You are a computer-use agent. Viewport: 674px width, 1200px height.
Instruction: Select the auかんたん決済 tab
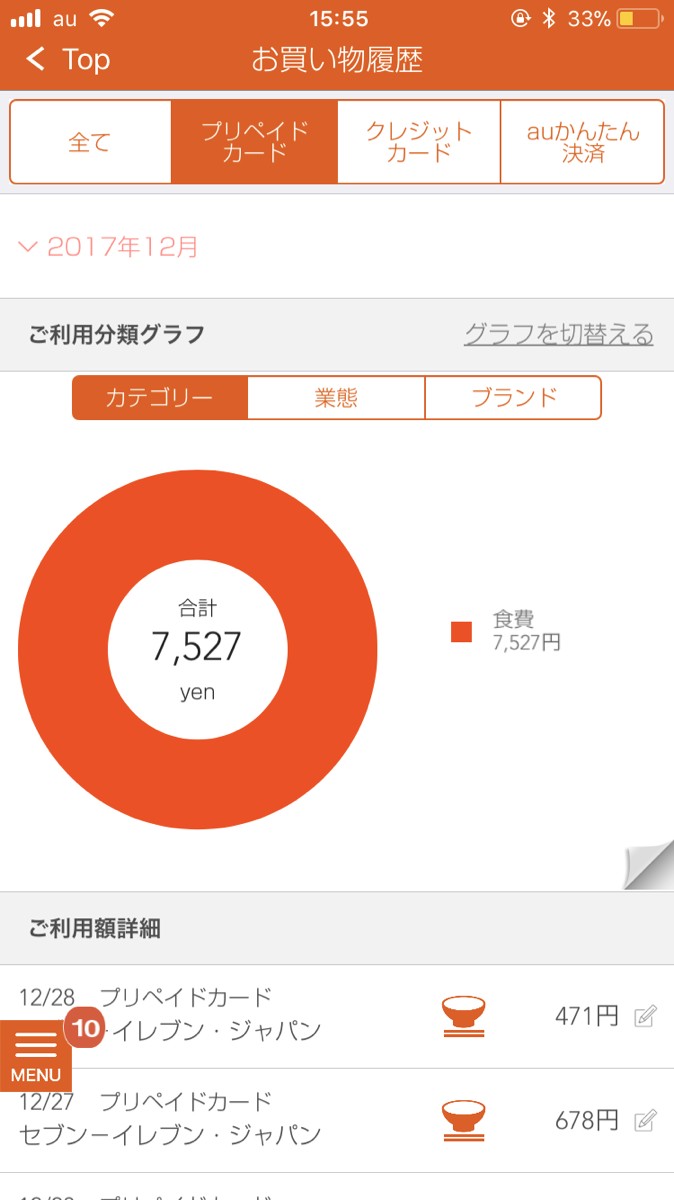click(582, 142)
